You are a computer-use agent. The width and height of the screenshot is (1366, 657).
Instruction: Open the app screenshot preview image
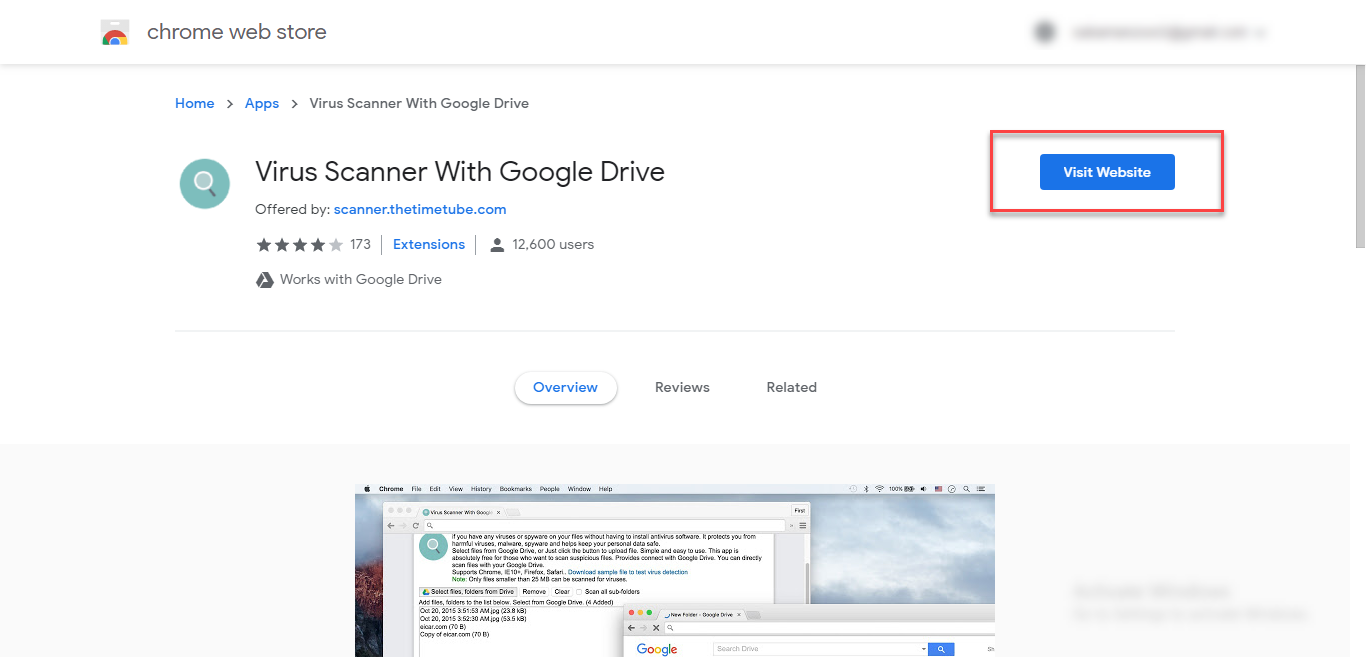(675, 570)
